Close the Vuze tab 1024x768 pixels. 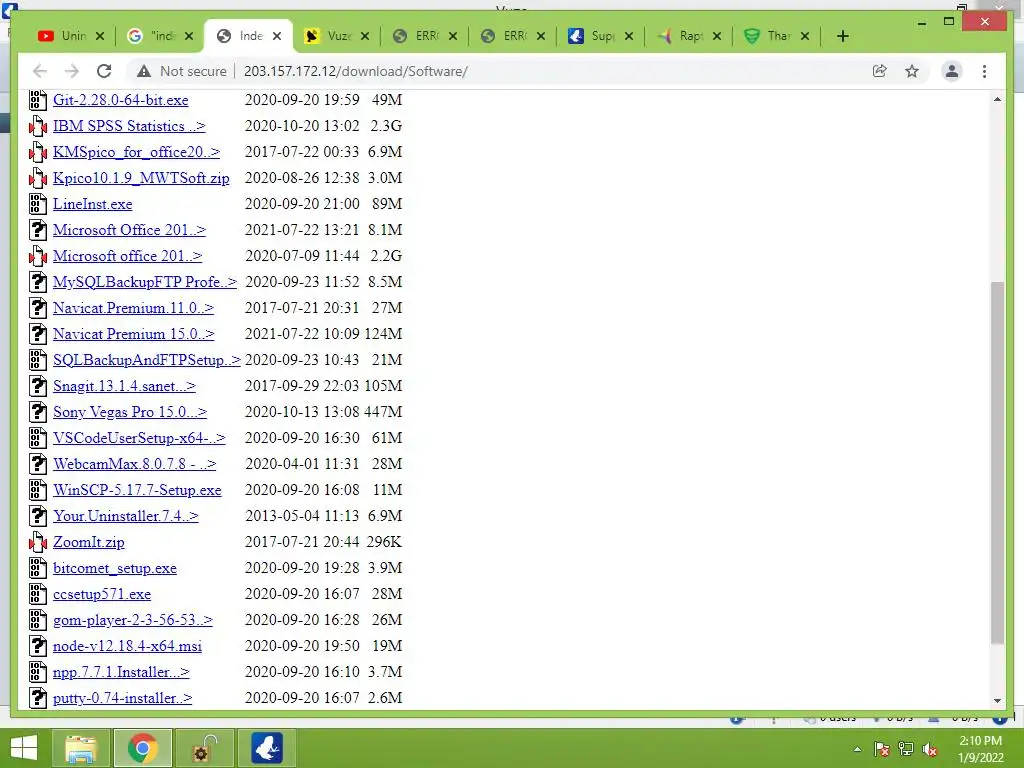[x=365, y=36]
